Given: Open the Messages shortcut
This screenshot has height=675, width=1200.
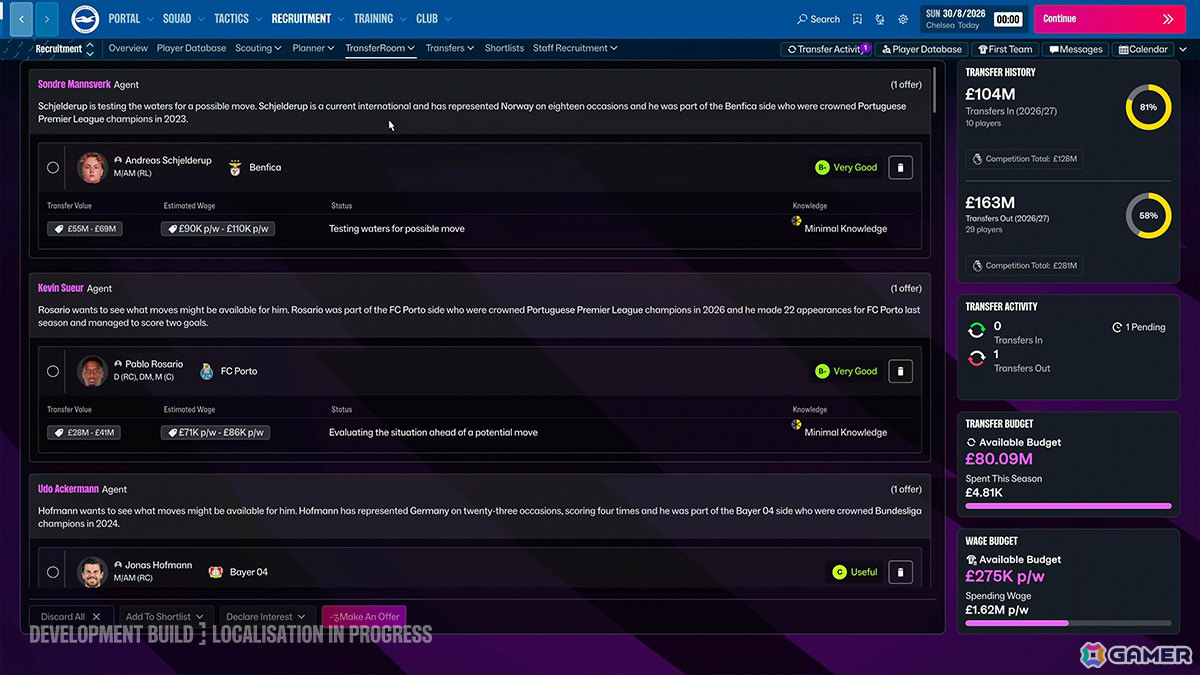Looking at the screenshot, I should pyautogui.click(x=1076, y=49).
